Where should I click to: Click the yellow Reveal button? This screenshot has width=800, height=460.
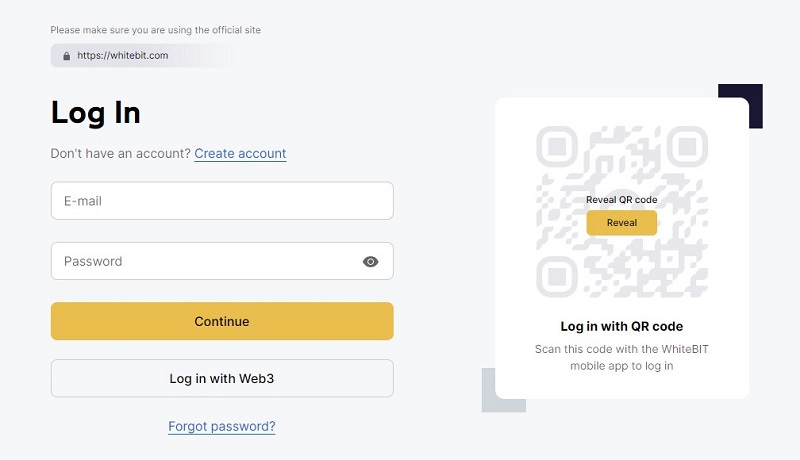(x=621, y=223)
